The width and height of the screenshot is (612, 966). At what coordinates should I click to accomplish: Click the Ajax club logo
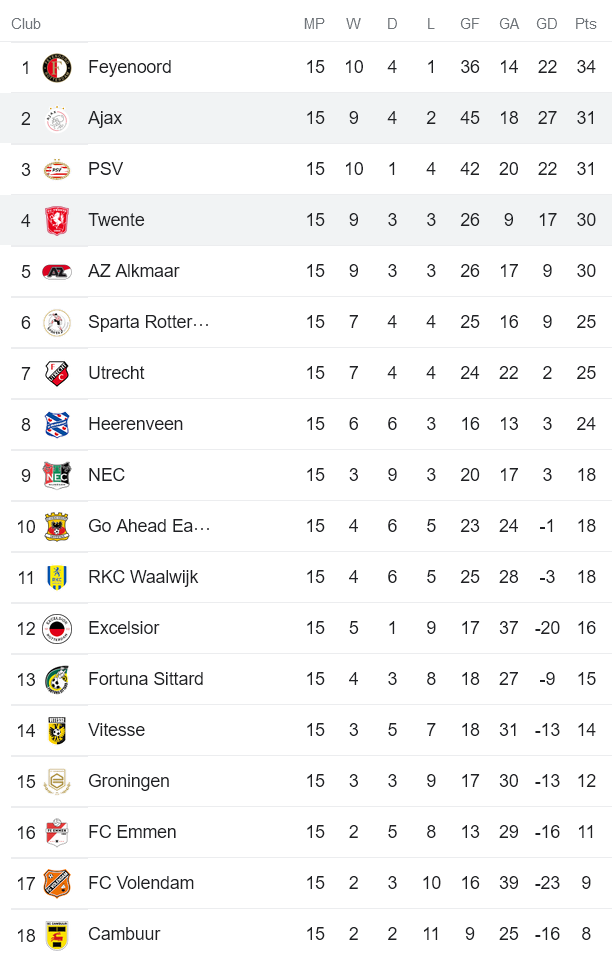[57, 119]
